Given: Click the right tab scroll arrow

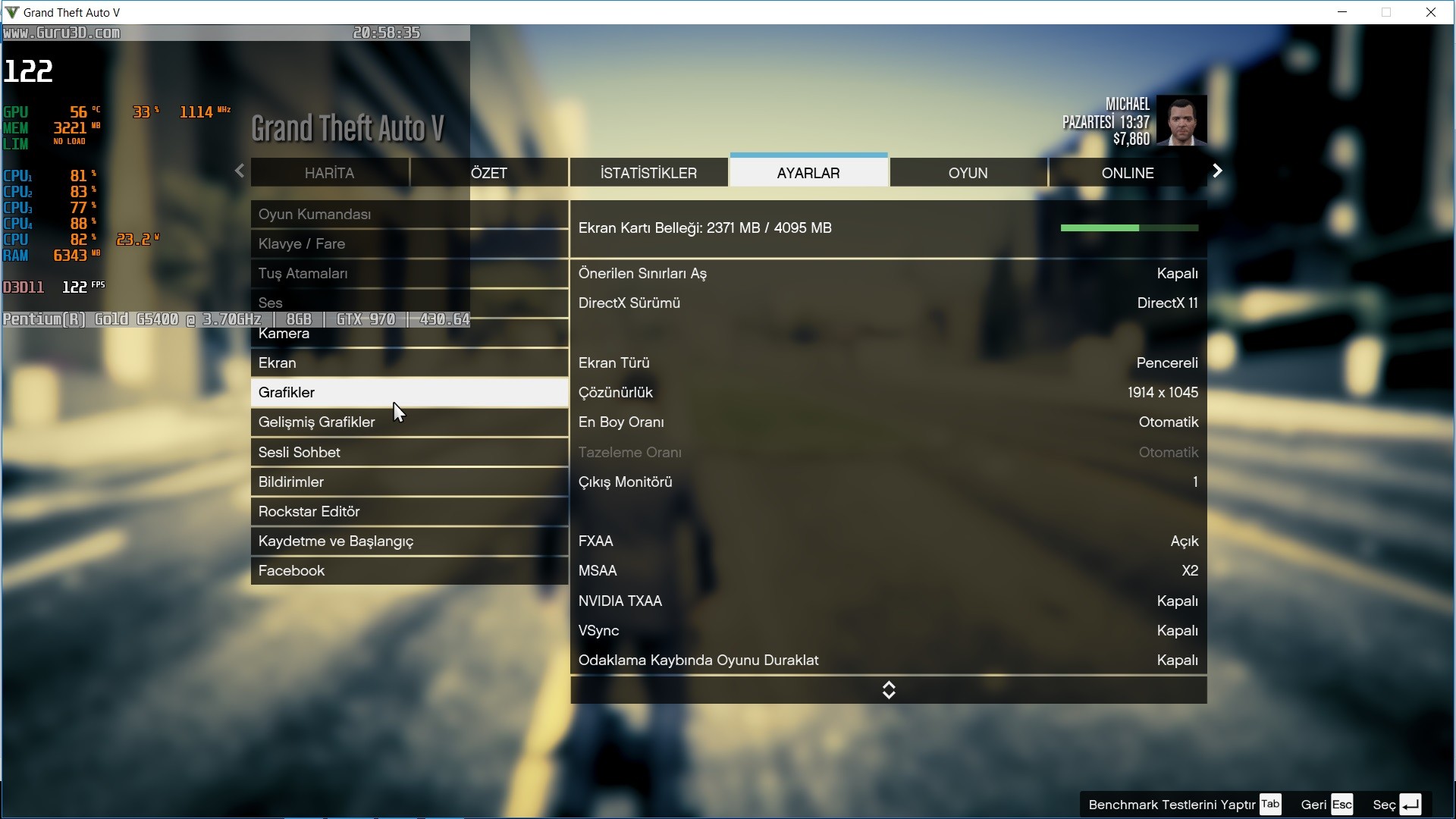Looking at the screenshot, I should 1217,171.
